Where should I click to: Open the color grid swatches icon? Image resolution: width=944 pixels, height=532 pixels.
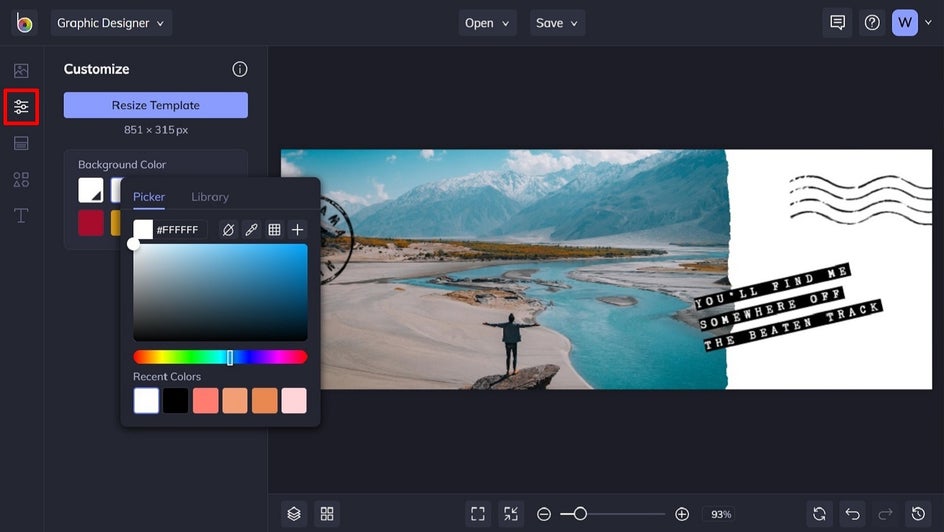coord(275,229)
